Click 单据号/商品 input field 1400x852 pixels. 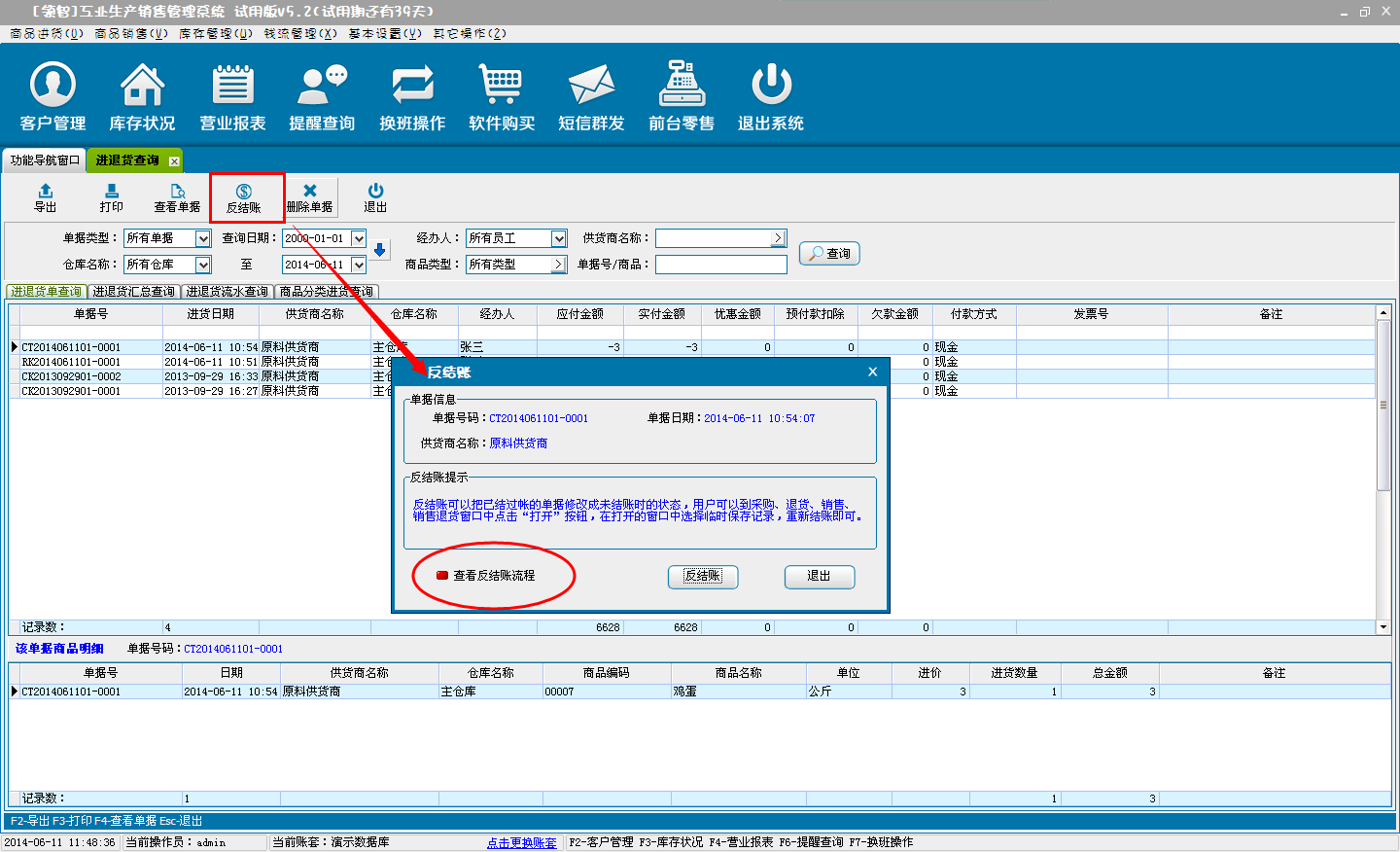pos(720,265)
